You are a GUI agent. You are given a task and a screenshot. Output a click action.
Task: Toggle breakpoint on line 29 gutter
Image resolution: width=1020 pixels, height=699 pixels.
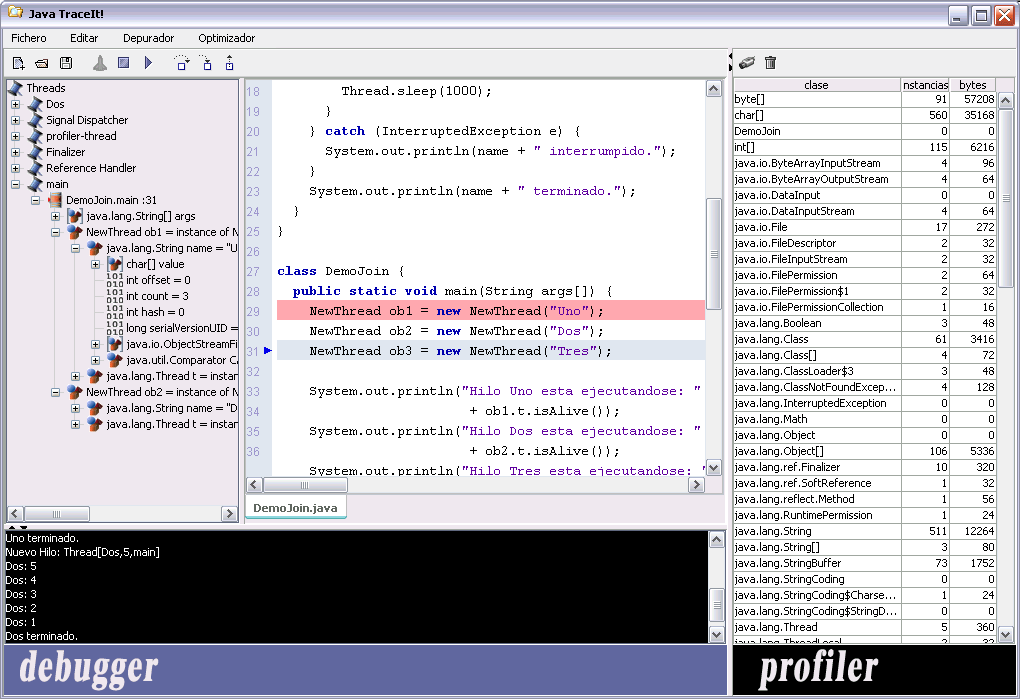[254, 311]
